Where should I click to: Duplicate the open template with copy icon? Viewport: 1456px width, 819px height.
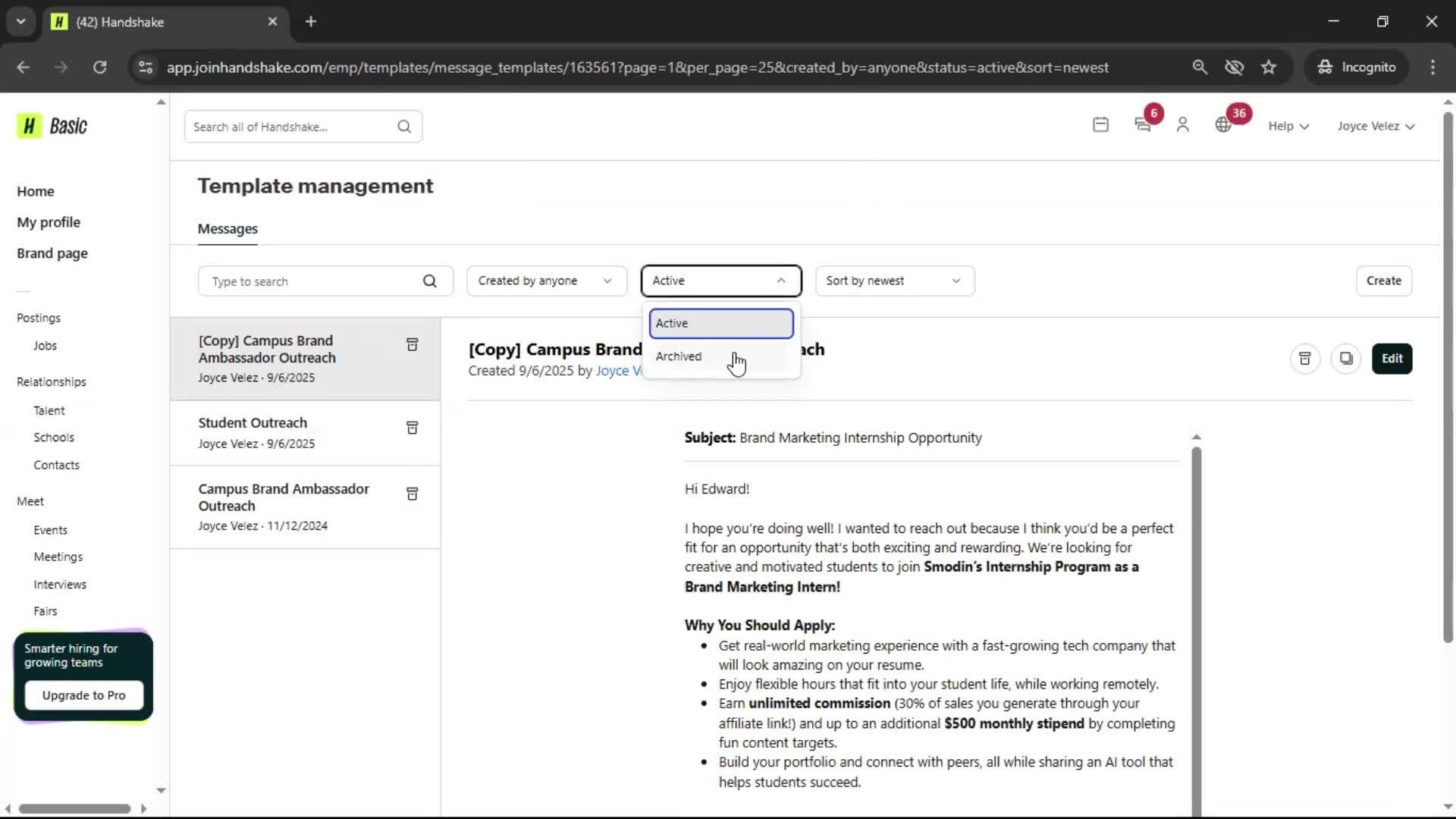pyautogui.click(x=1345, y=359)
